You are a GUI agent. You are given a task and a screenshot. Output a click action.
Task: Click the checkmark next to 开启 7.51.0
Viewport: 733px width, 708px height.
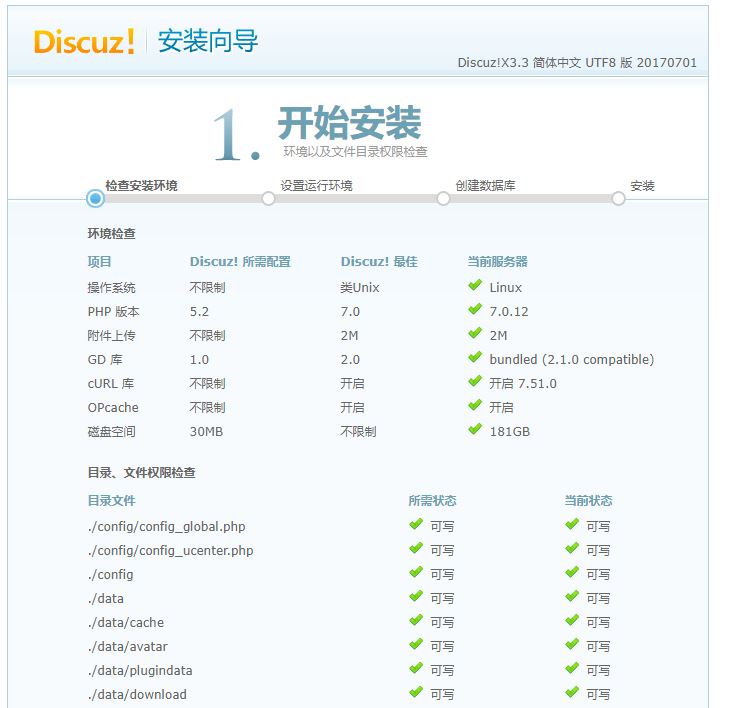point(475,382)
